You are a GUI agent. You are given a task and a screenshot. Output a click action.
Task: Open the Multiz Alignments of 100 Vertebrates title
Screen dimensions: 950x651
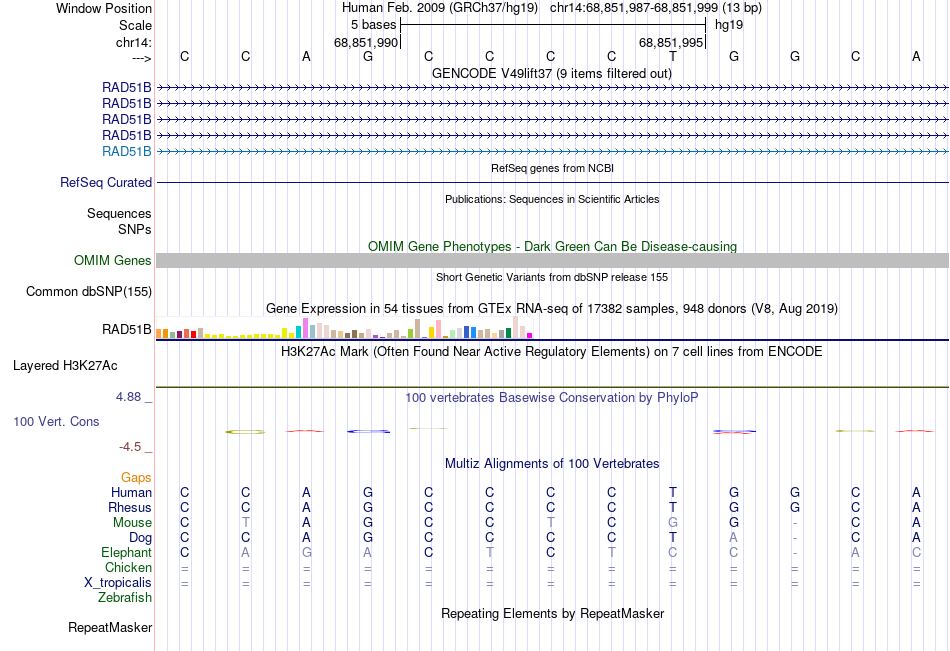click(x=552, y=464)
